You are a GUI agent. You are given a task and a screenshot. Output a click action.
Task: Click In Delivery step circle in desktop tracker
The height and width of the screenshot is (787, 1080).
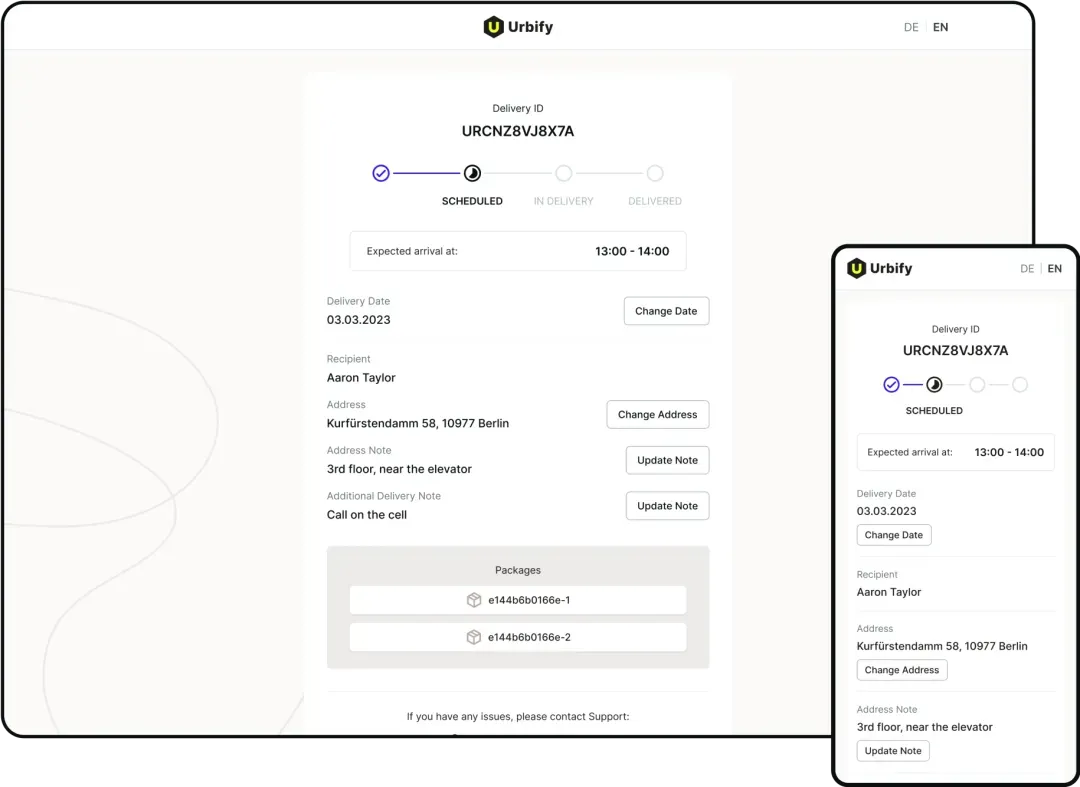click(563, 174)
